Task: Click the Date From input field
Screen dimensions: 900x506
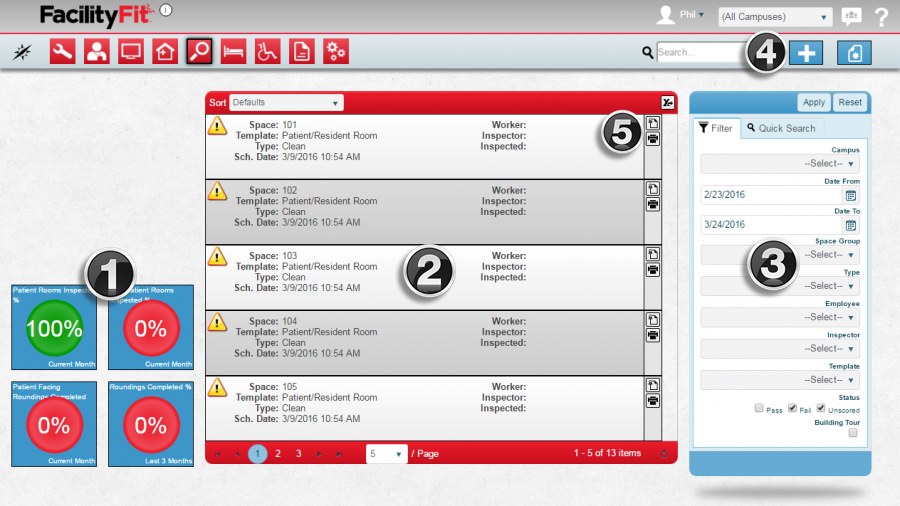Action: tap(770, 195)
